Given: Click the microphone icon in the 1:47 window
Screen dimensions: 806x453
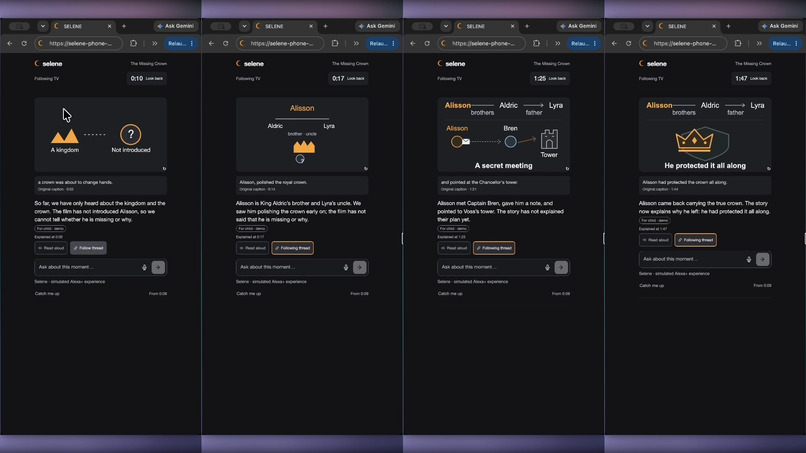Looking at the screenshot, I should click(x=749, y=259).
